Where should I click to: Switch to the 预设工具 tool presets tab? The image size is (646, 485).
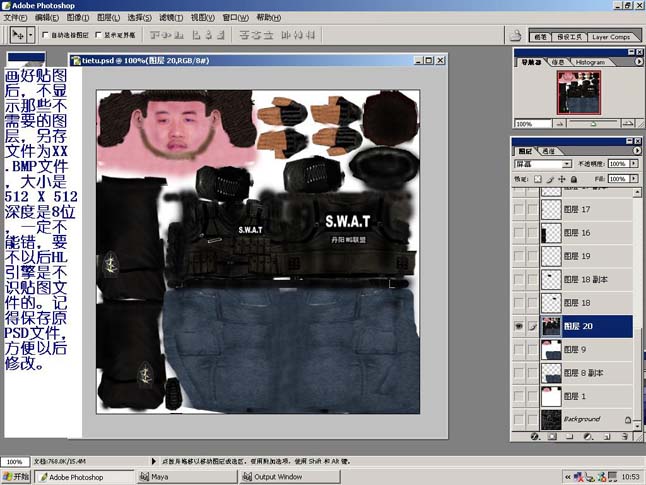tap(569, 37)
